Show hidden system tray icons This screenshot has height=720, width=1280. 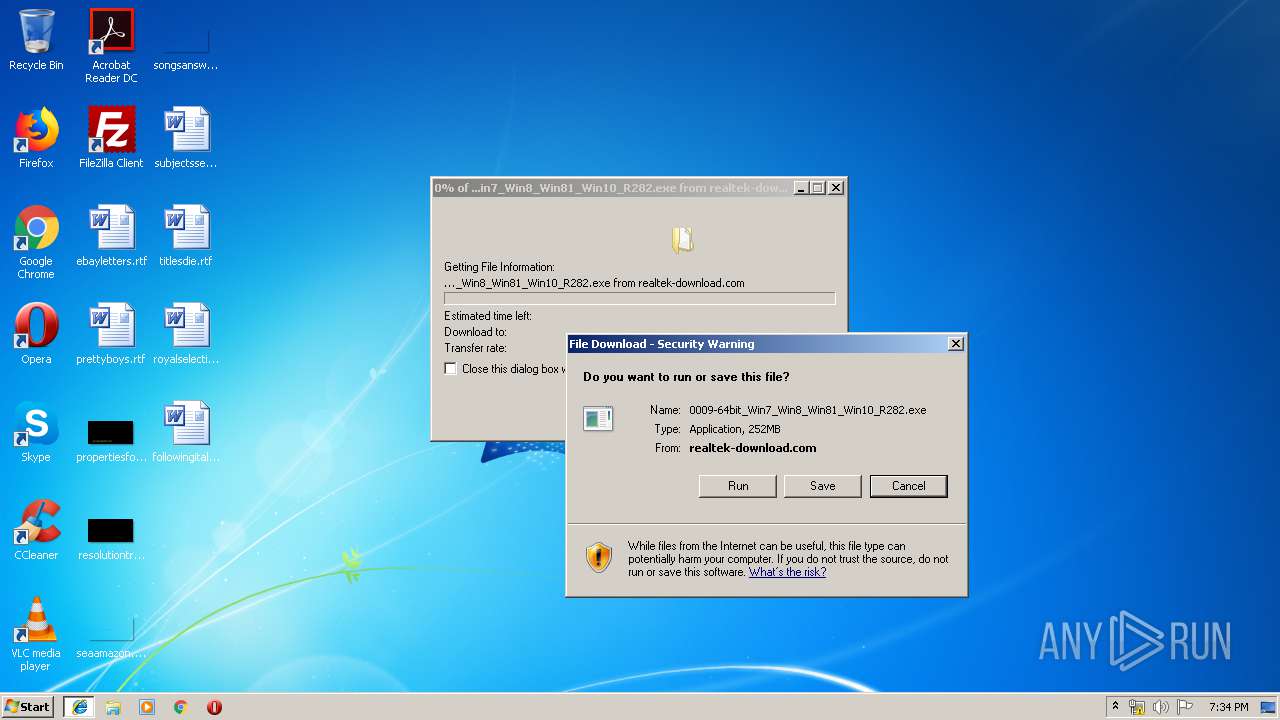point(1115,707)
